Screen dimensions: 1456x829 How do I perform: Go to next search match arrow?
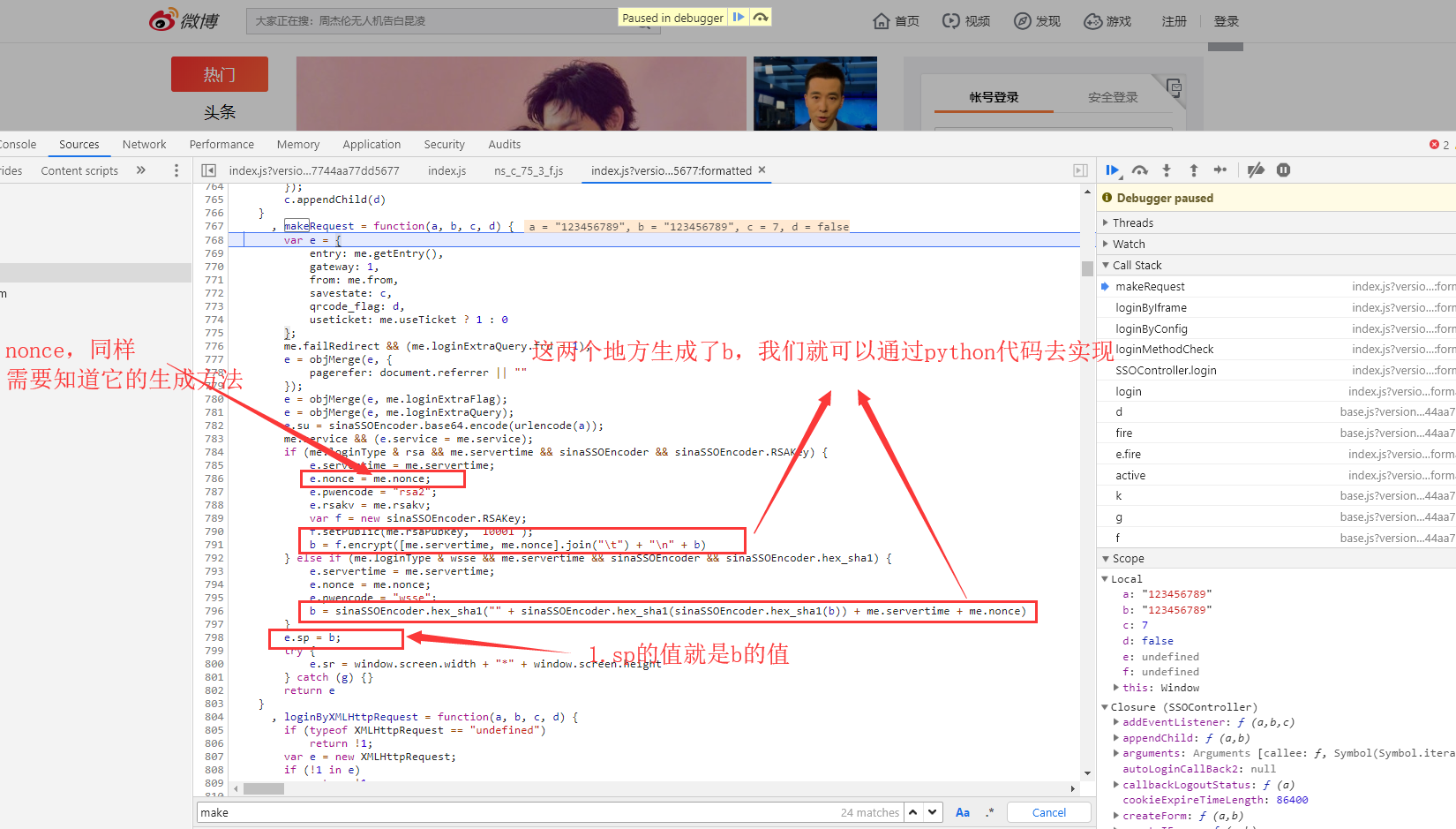933,812
